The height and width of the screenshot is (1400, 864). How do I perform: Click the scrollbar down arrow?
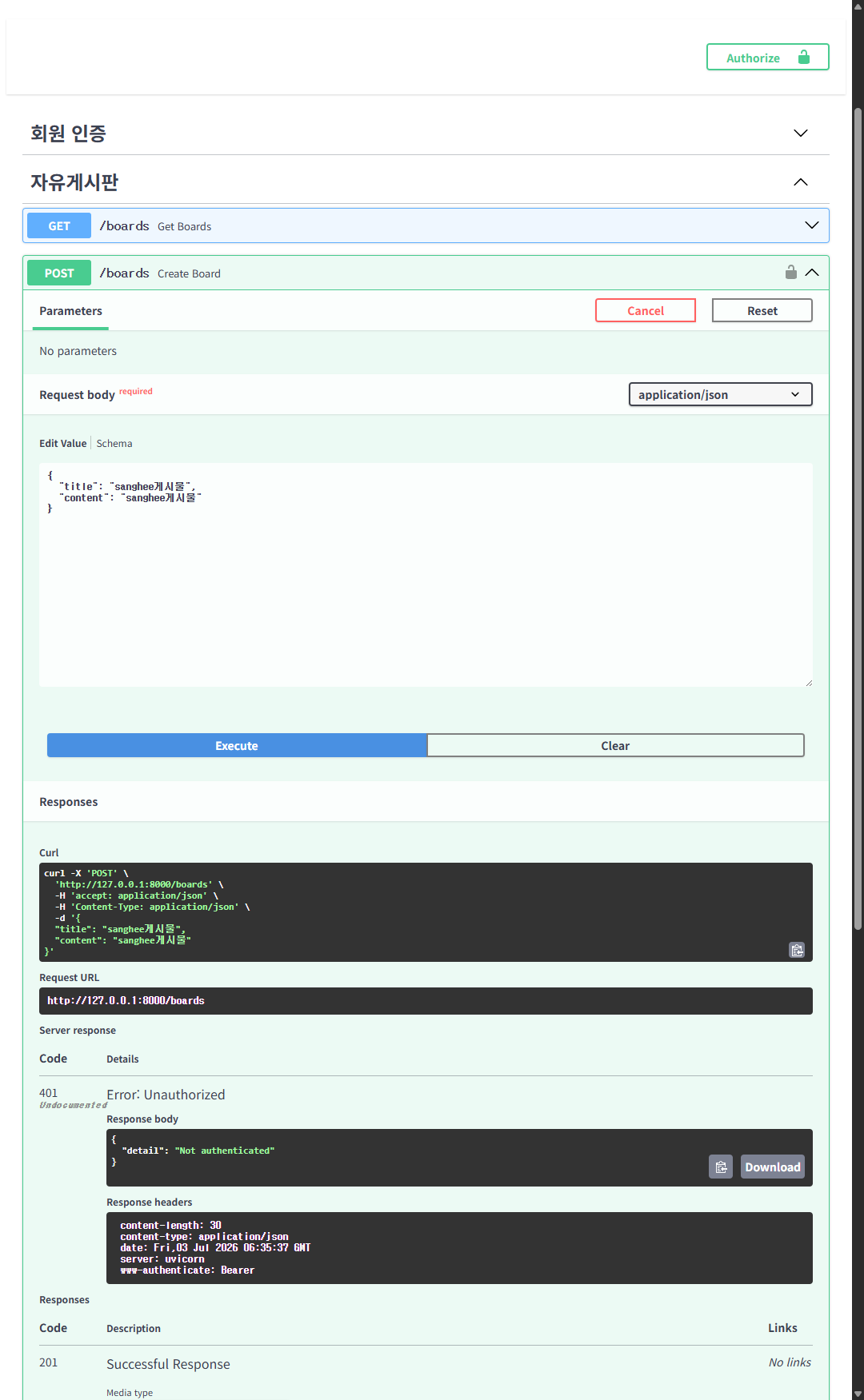click(x=858, y=1394)
